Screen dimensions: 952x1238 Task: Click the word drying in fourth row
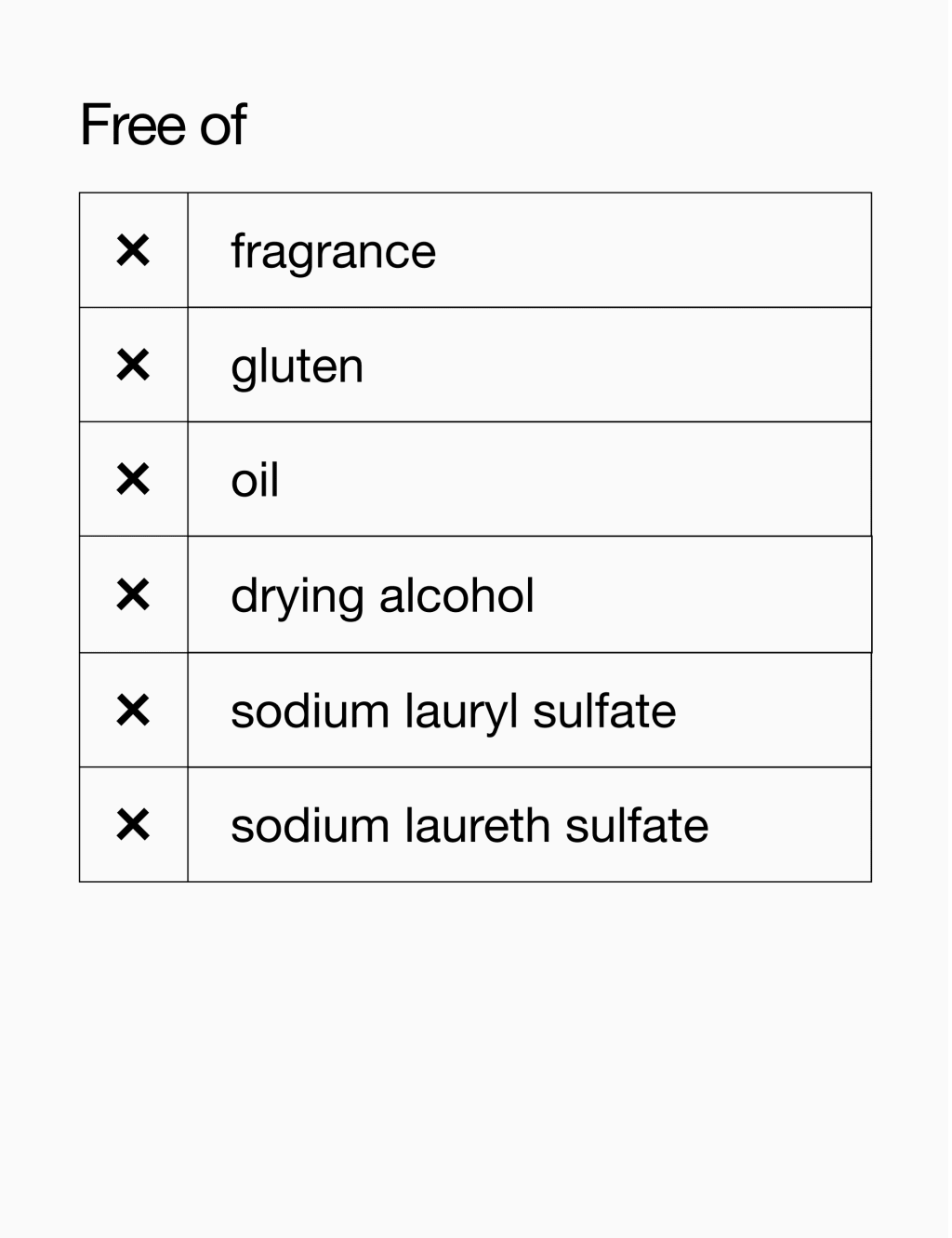(297, 597)
